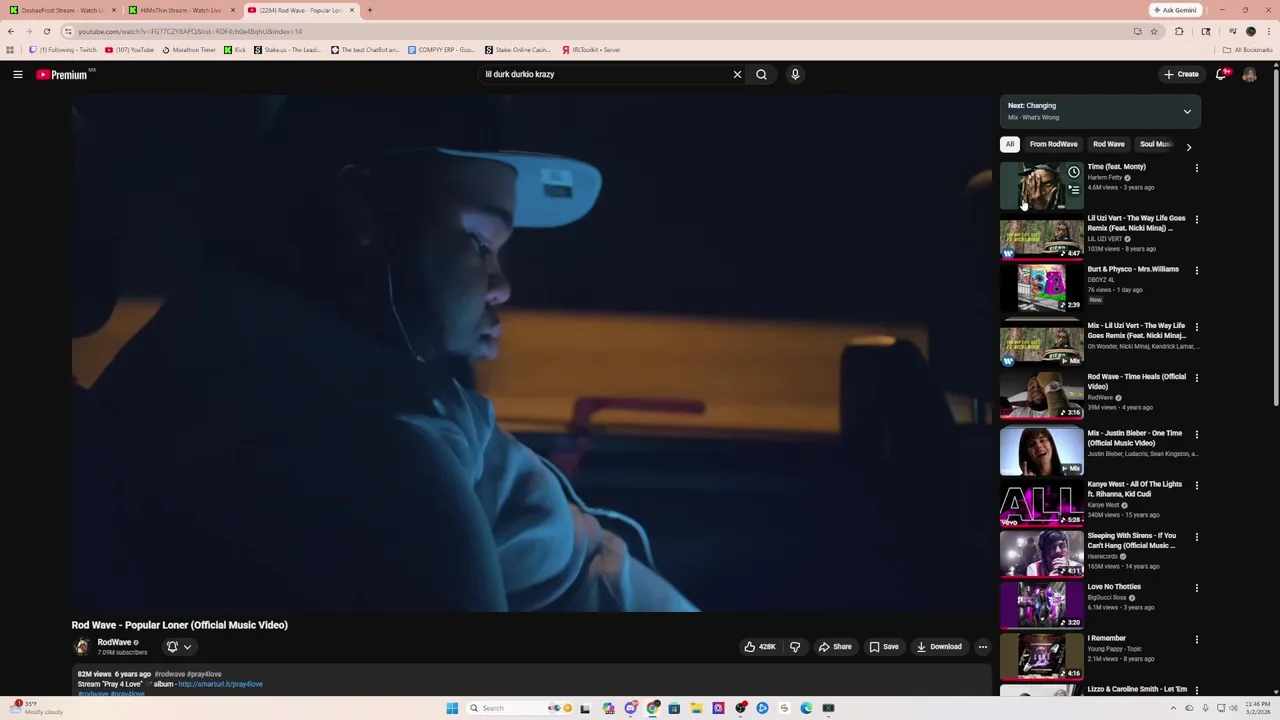This screenshot has width=1280, height=720.
Task: Toggle RodWave channel notification bell
Action: (172, 647)
